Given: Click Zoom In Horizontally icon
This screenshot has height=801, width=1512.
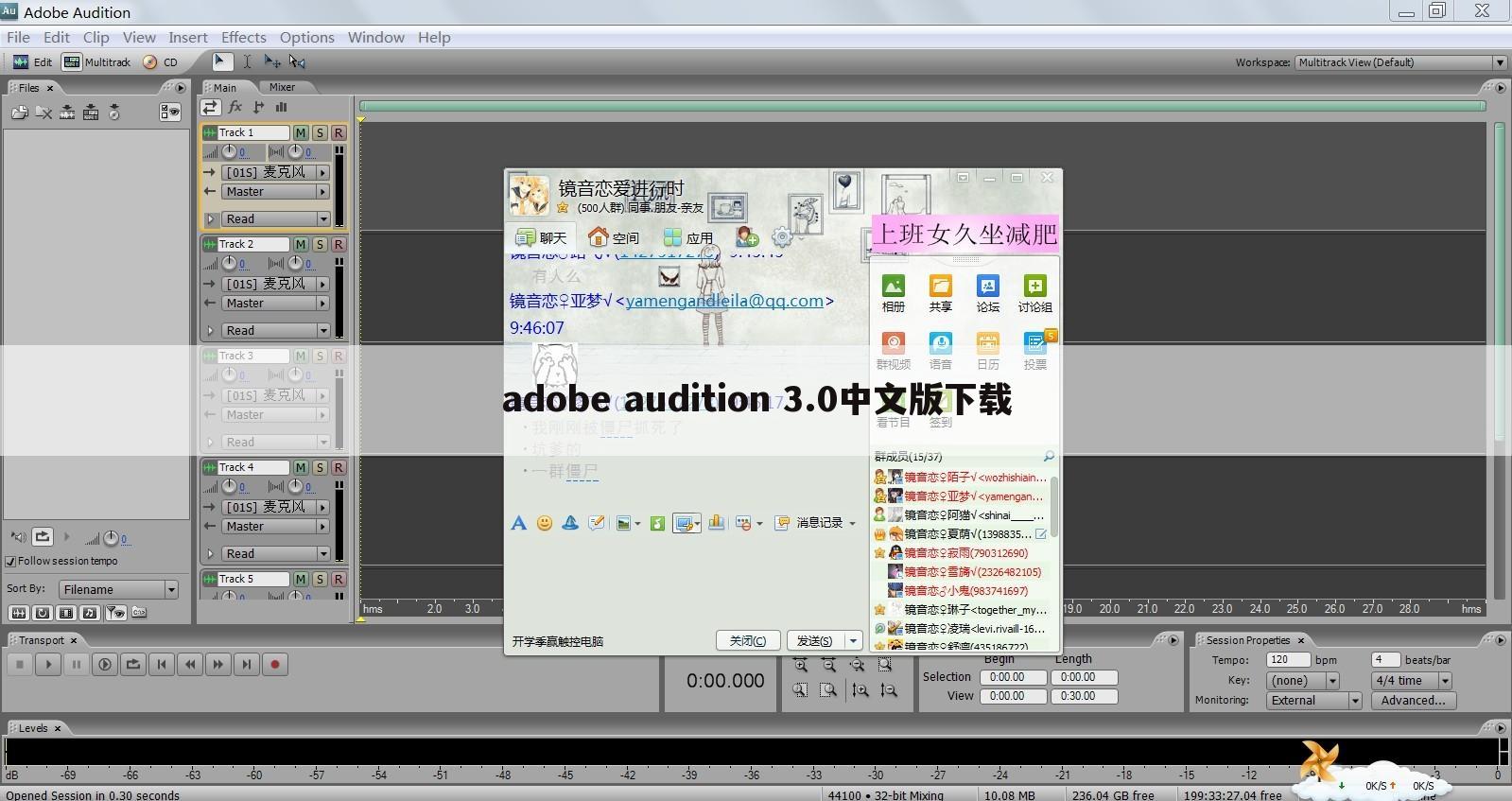Looking at the screenshot, I should click(801, 665).
